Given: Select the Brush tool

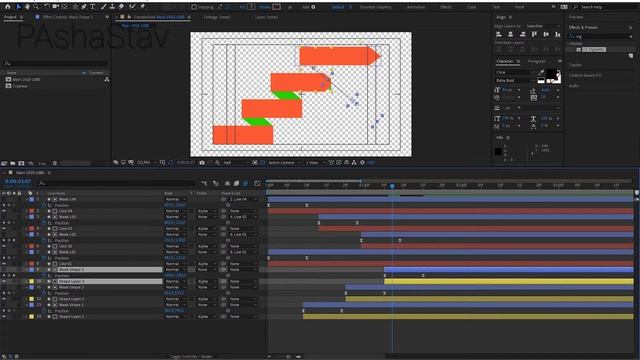Looking at the screenshot, I should [104, 7].
